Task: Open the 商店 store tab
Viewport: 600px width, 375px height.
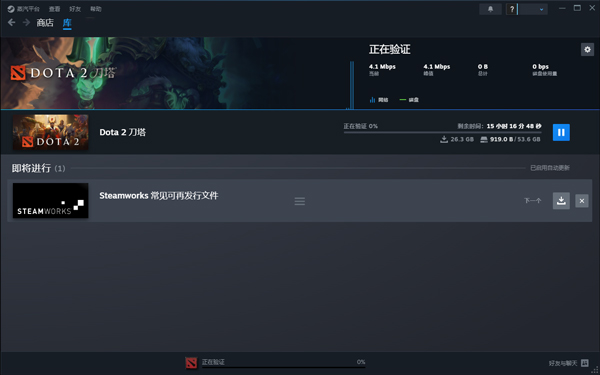Action: pyautogui.click(x=45, y=23)
